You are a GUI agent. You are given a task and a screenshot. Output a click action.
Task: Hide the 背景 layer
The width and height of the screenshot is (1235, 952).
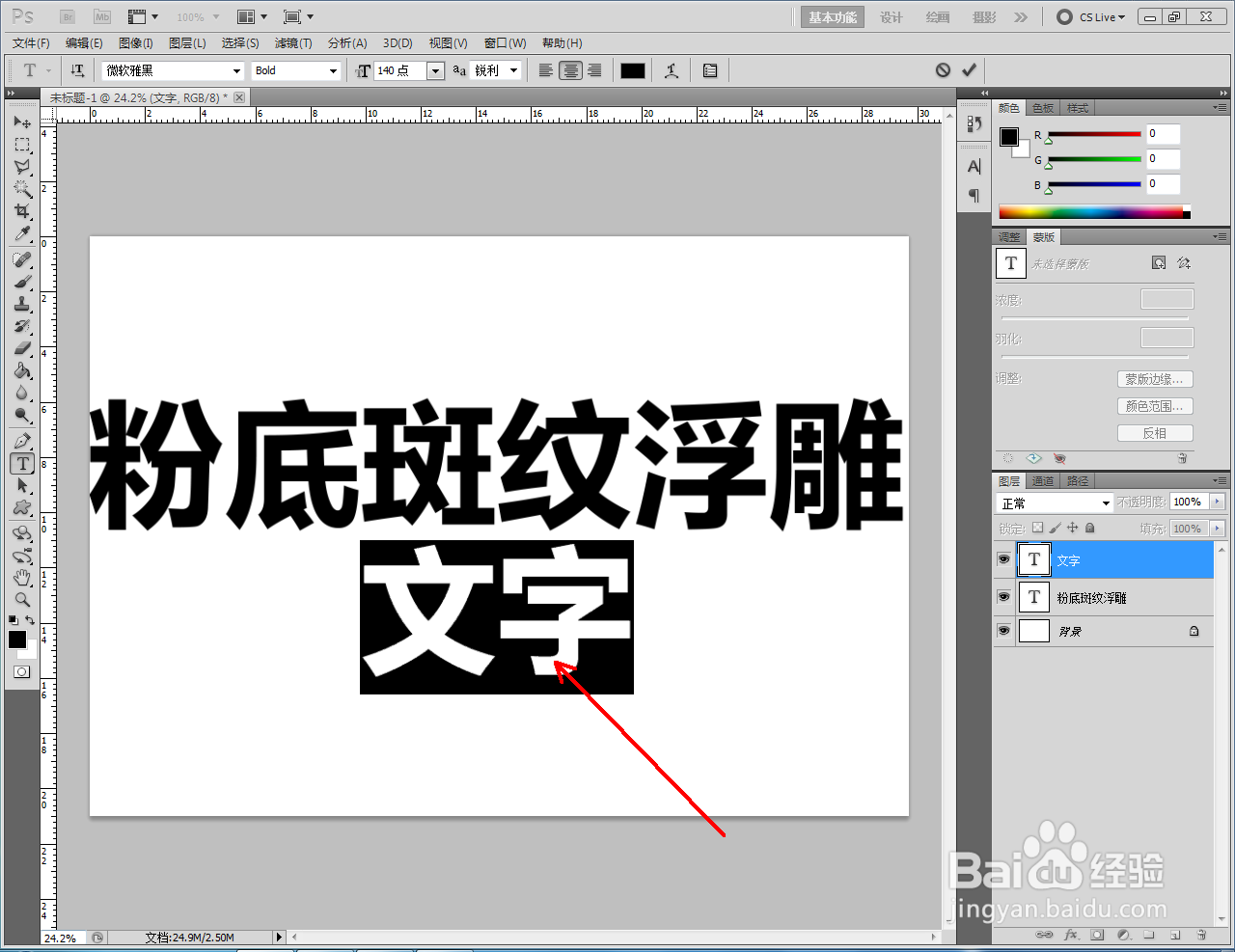click(1003, 631)
